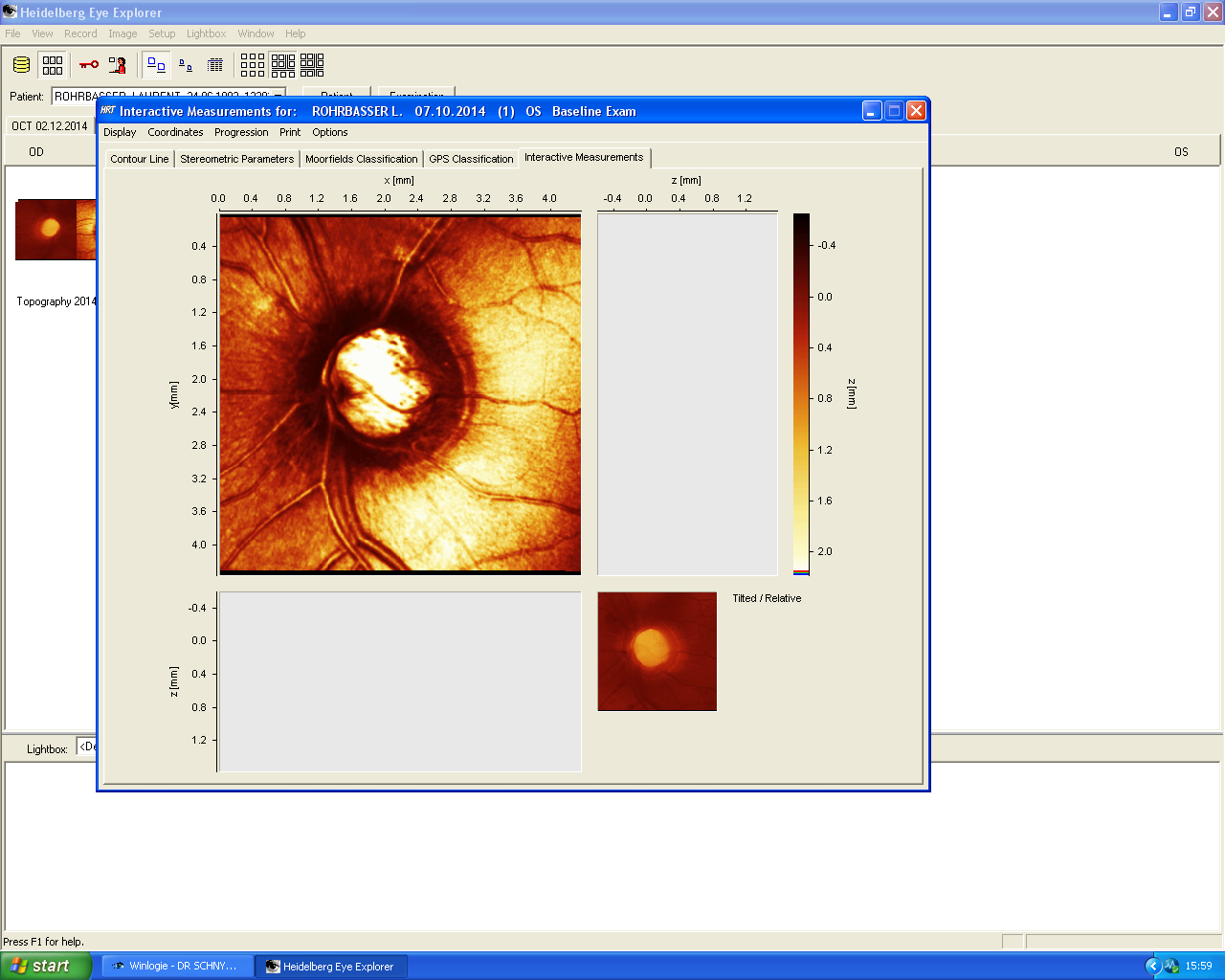Open the Patient dropdown in main window
Viewport: 1225px width, 980px height.
[168, 96]
